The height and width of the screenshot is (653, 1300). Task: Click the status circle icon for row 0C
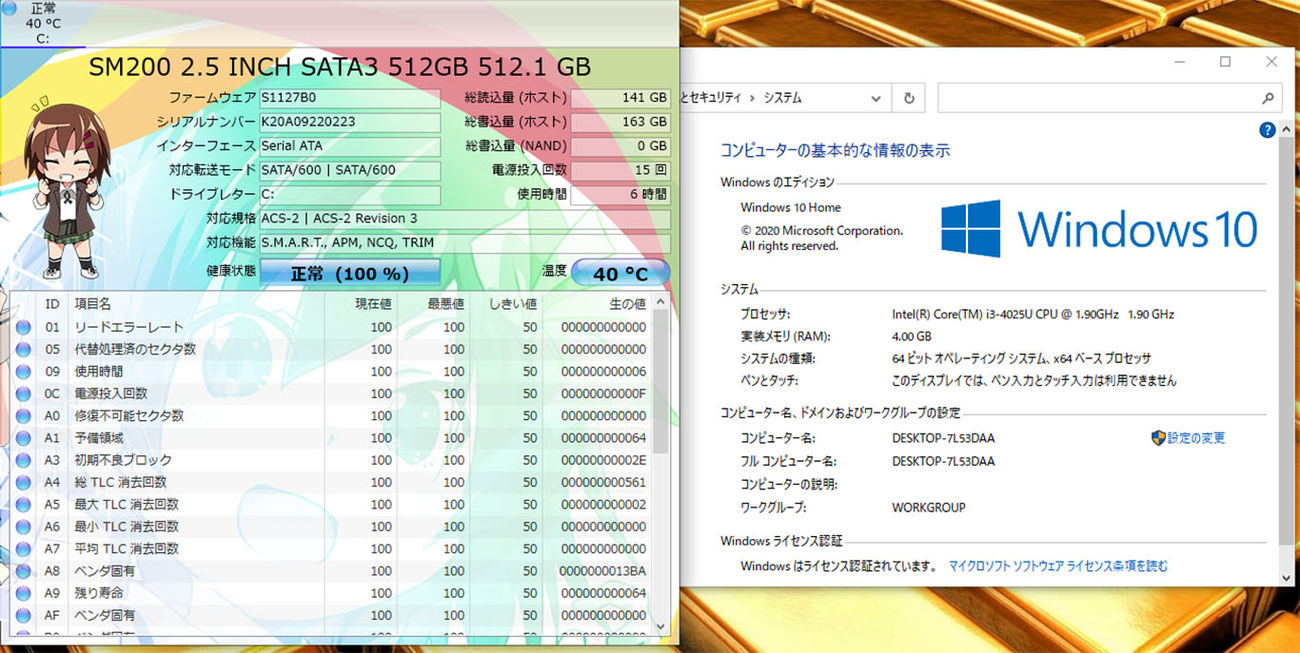23,394
